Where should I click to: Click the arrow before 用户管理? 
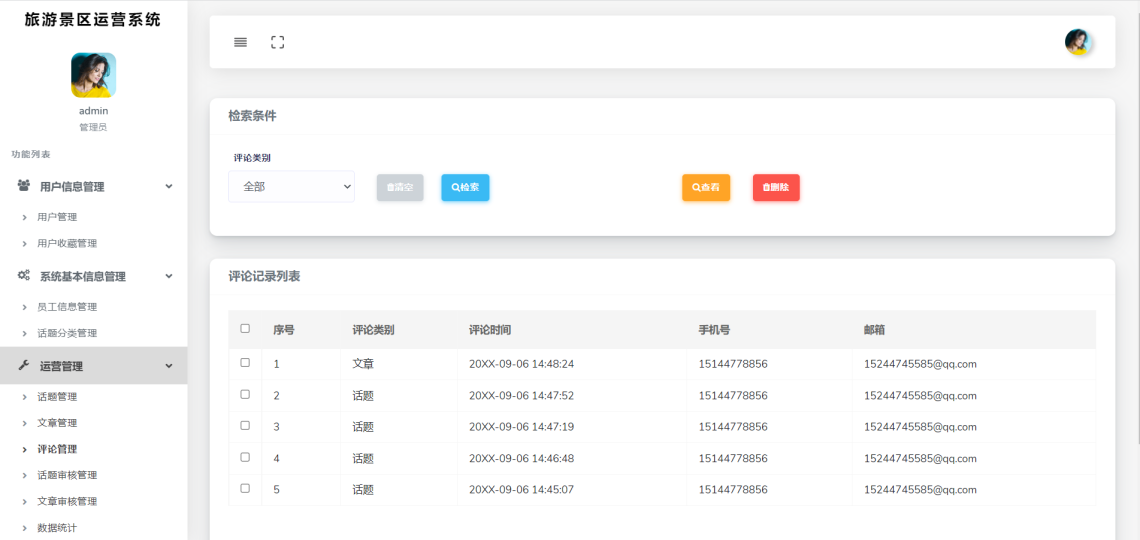tap(25, 217)
